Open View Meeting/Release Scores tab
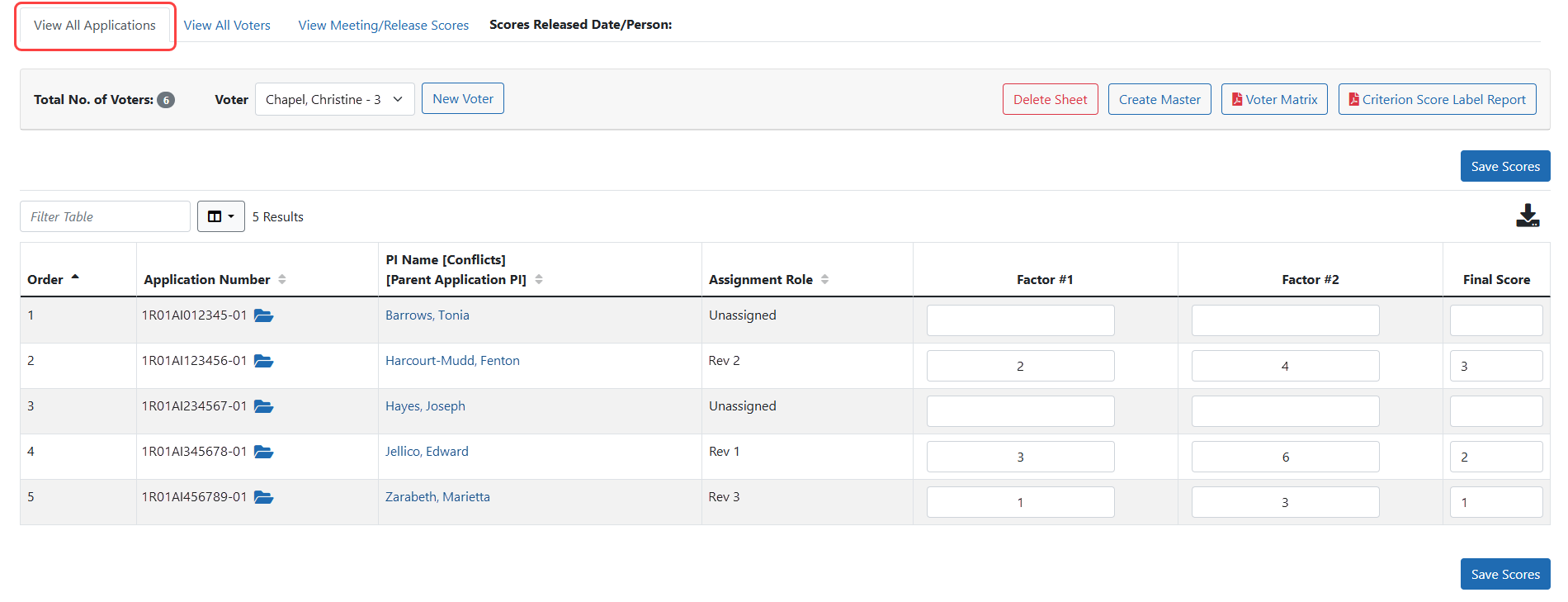This screenshot has width=1568, height=602. [x=384, y=26]
